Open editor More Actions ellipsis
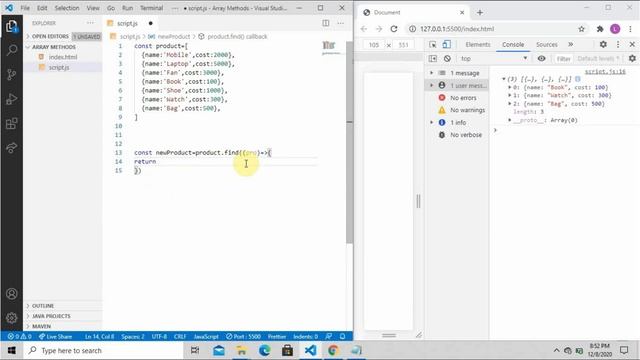The width and height of the screenshot is (640, 360). [340, 23]
